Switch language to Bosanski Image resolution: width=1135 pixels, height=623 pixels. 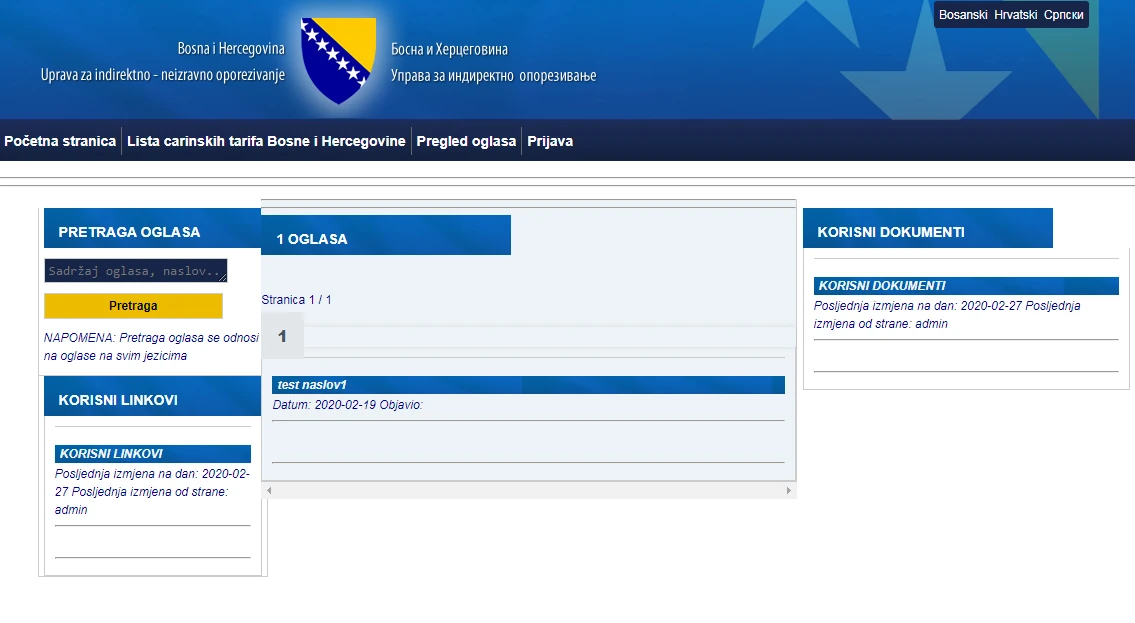coord(963,14)
